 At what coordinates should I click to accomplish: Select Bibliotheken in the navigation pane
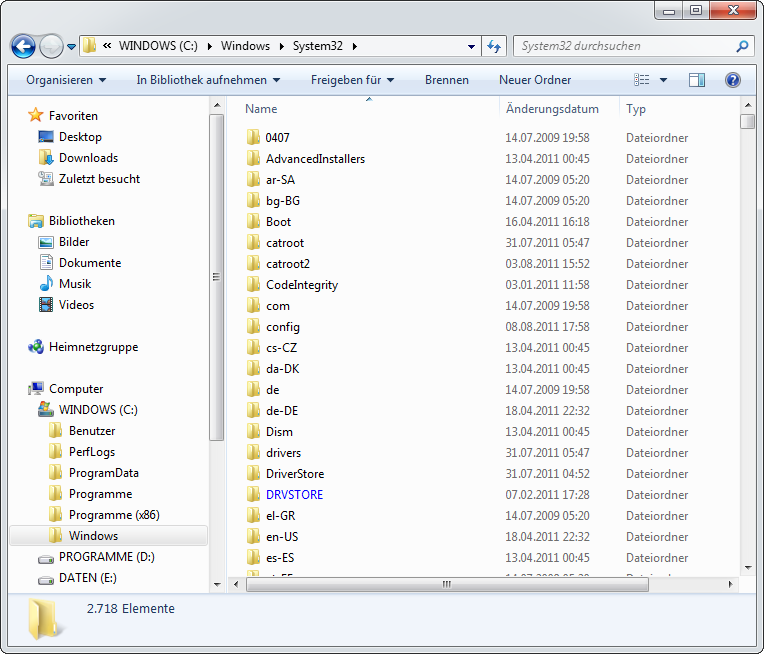click(81, 220)
